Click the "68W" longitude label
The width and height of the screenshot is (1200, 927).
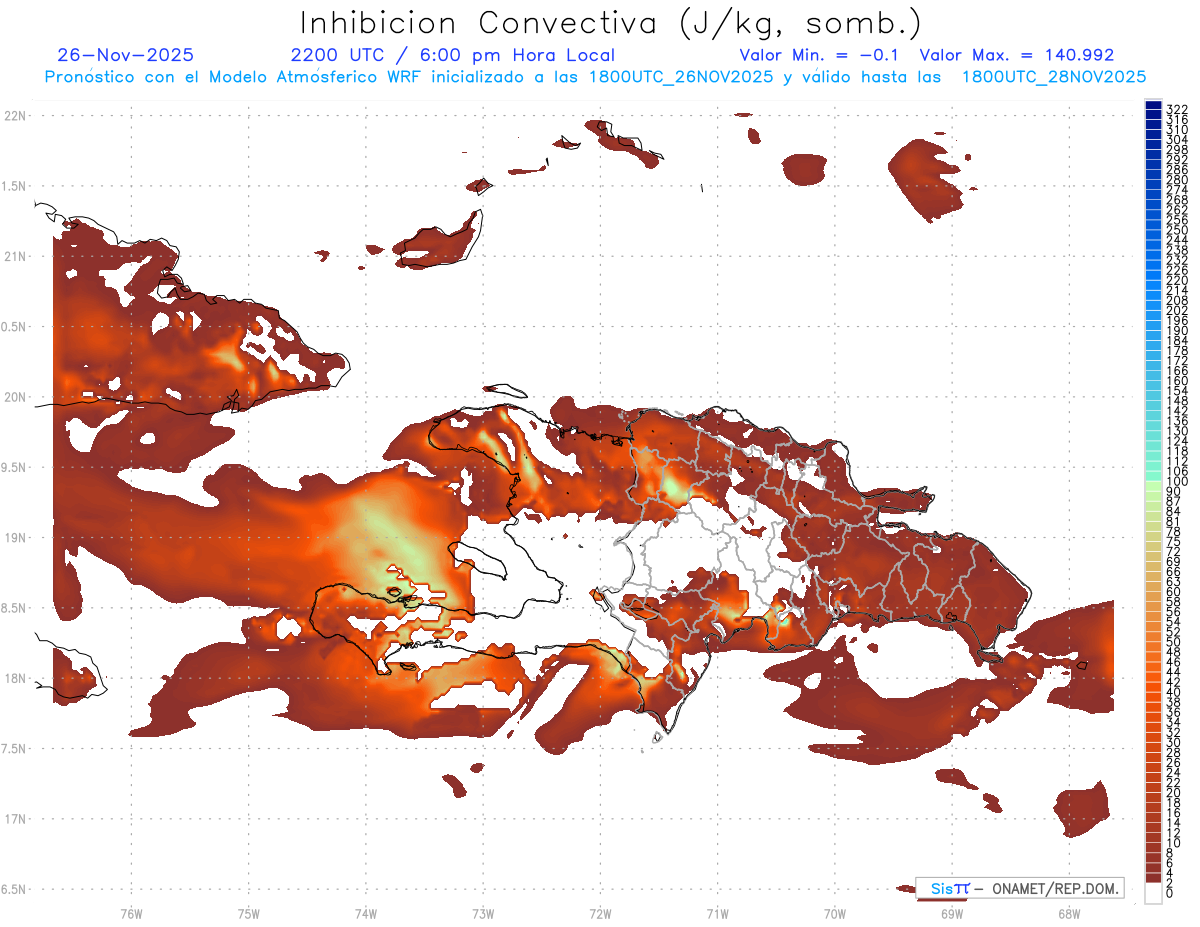[1069, 912]
